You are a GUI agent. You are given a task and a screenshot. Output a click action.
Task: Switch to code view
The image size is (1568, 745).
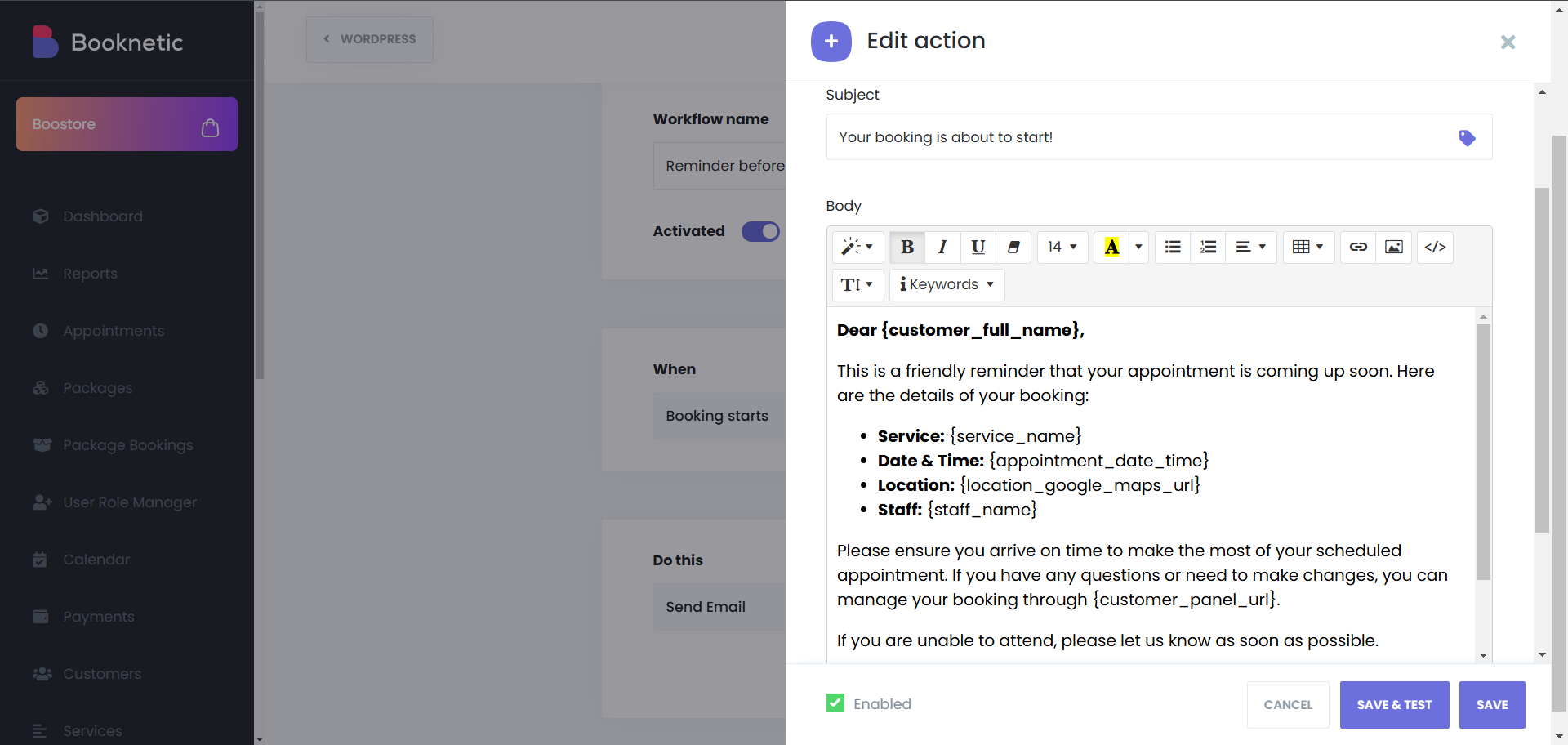(1435, 247)
